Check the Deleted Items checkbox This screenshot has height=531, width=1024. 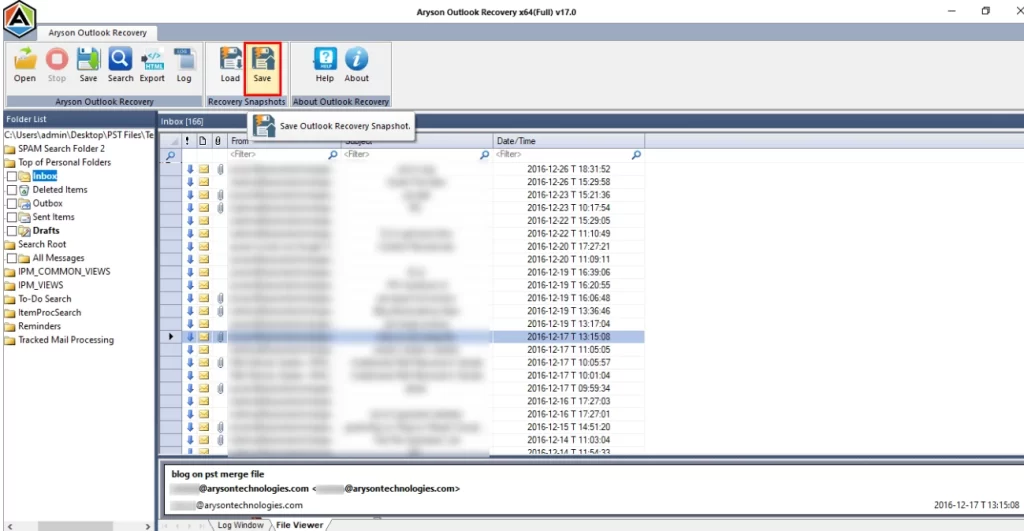point(12,190)
